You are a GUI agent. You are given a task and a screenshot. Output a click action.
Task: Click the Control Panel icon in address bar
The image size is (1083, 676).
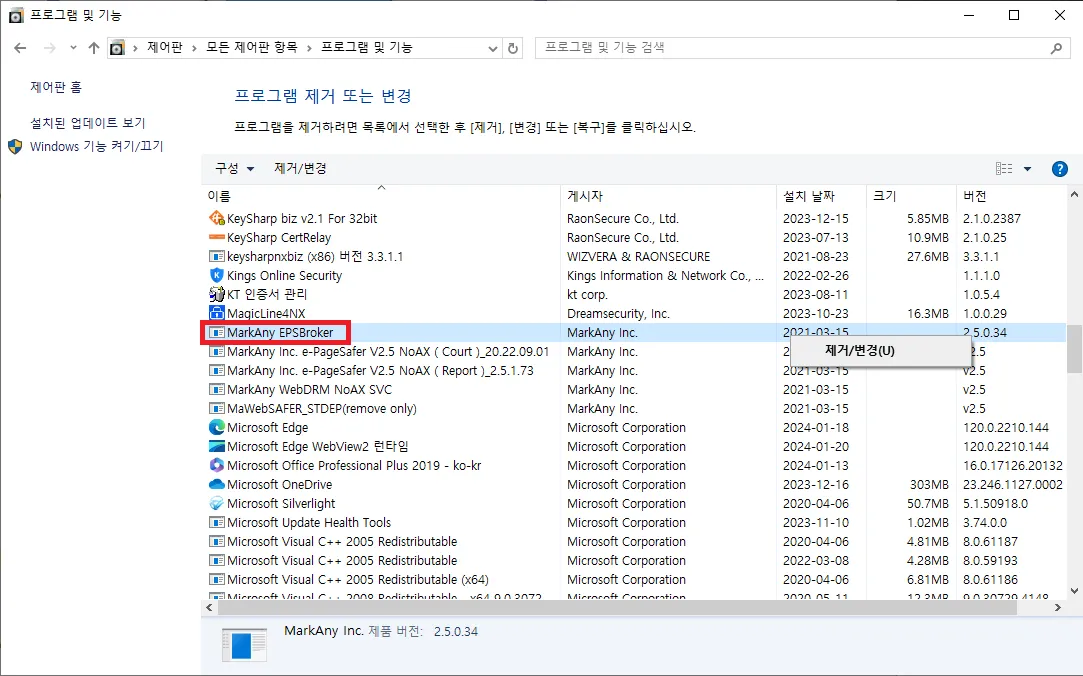(x=117, y=48)
